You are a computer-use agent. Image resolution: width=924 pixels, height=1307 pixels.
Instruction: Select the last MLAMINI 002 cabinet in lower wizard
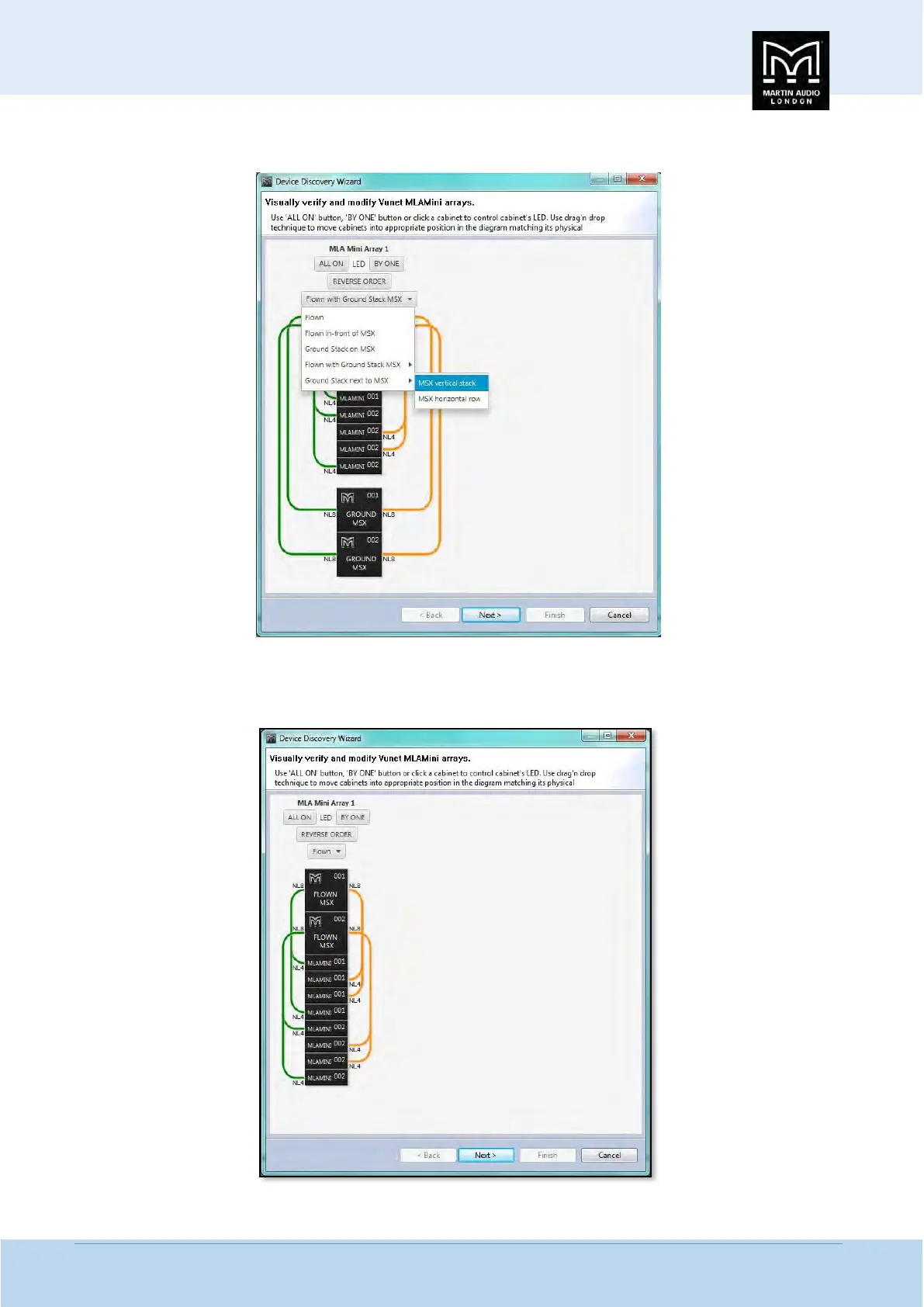pos(326,1077)
